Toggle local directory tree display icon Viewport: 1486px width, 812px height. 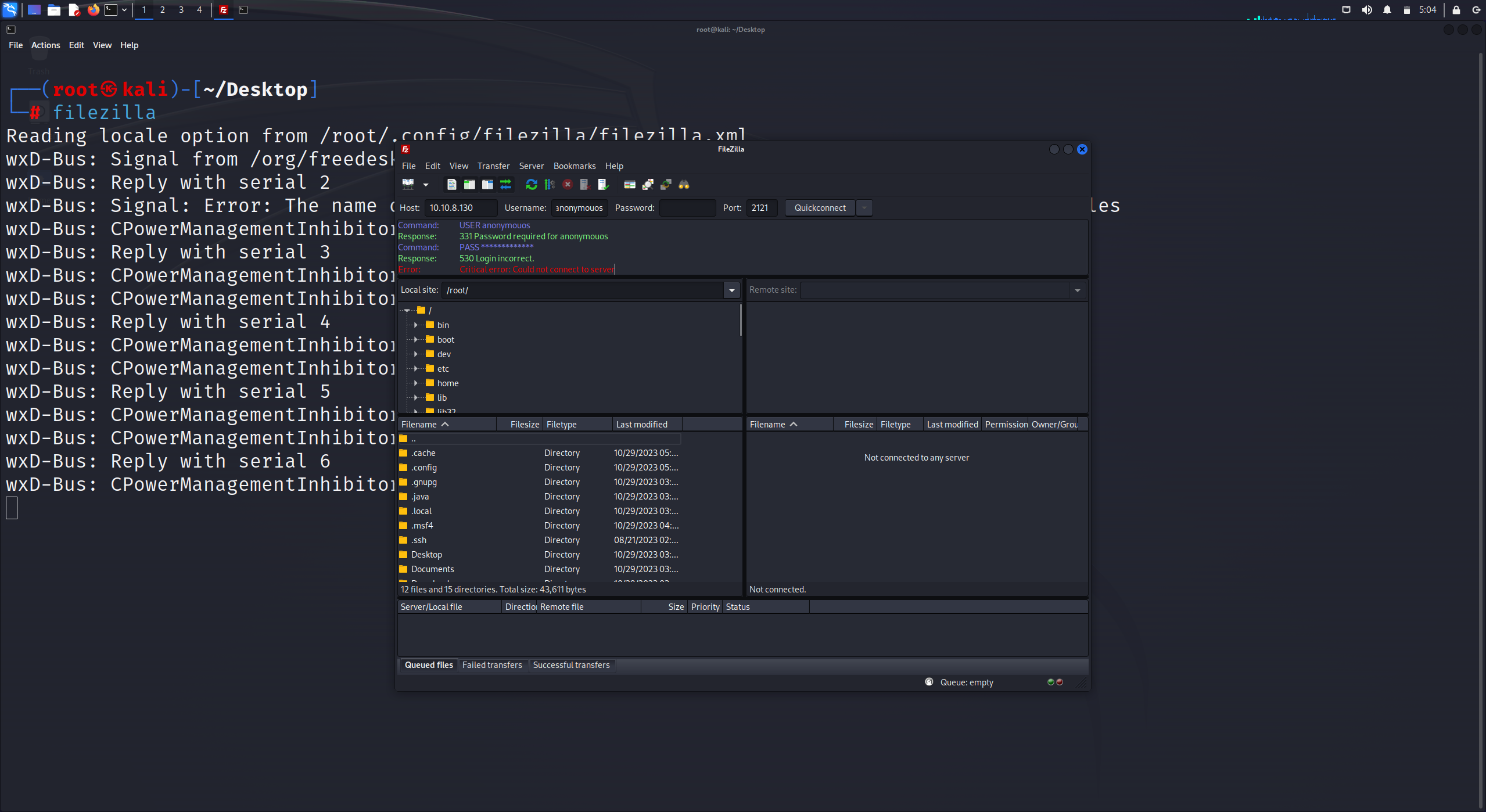point(469,185)
